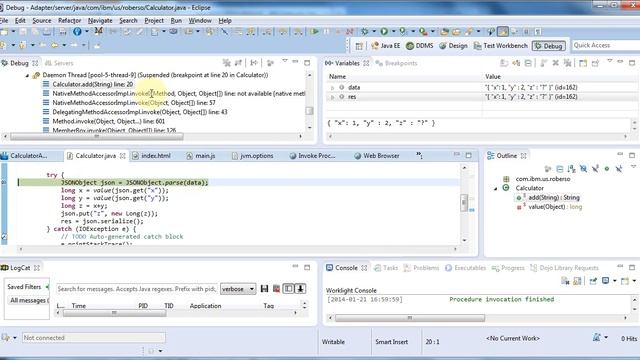
Task: Collapse the Calculator class in Outline
Action: pyautogui.click(x=496, y=189)
